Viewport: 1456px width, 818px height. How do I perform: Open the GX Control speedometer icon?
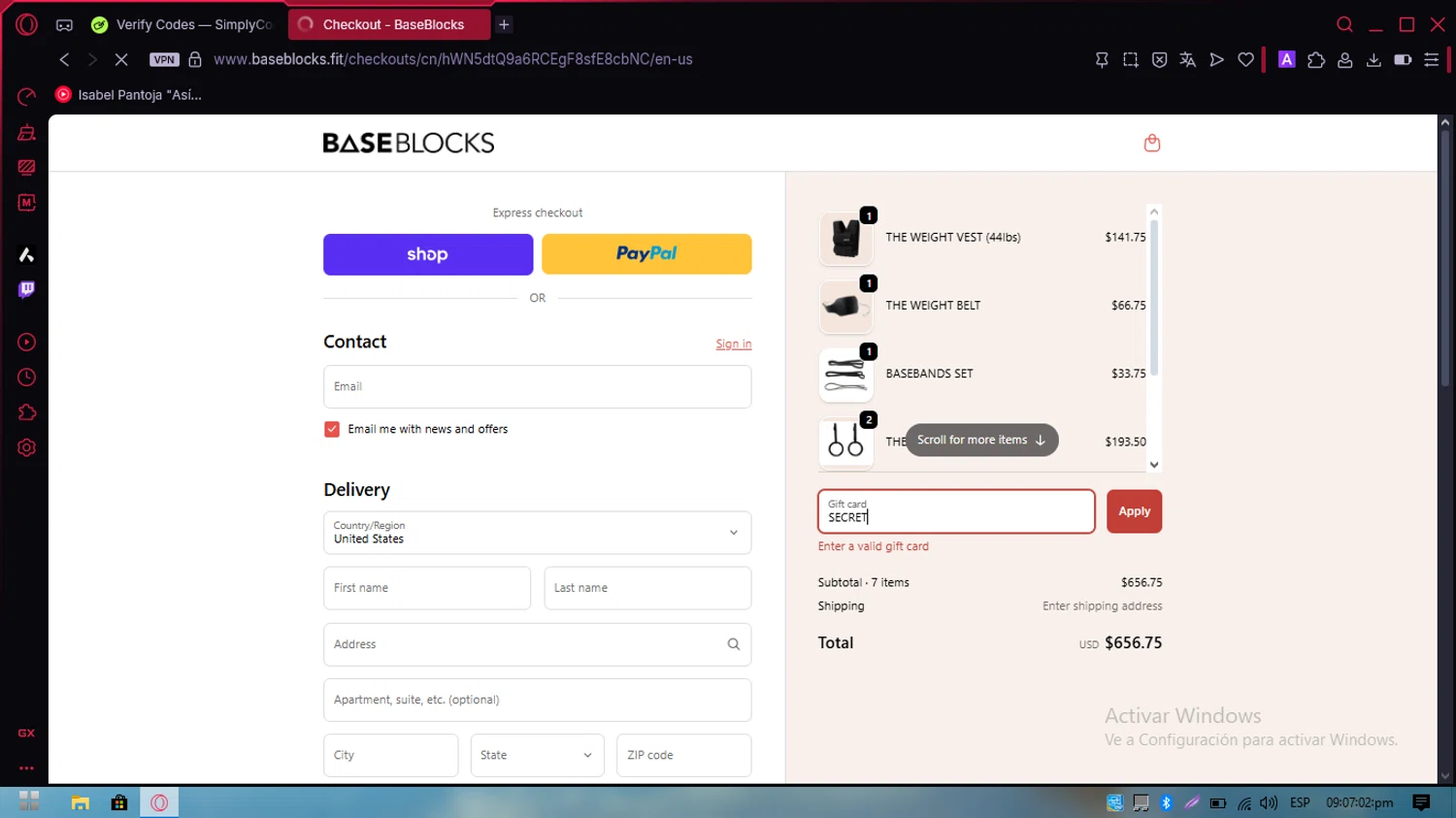click(x=26, y=96)
